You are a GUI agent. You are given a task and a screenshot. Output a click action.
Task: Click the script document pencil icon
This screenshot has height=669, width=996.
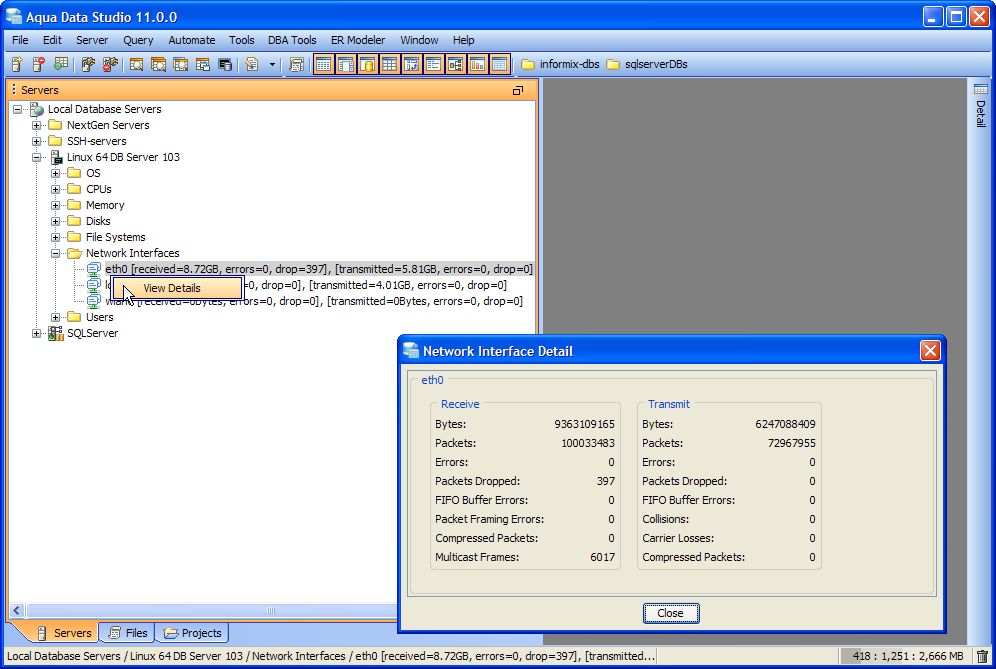point(252,64)
